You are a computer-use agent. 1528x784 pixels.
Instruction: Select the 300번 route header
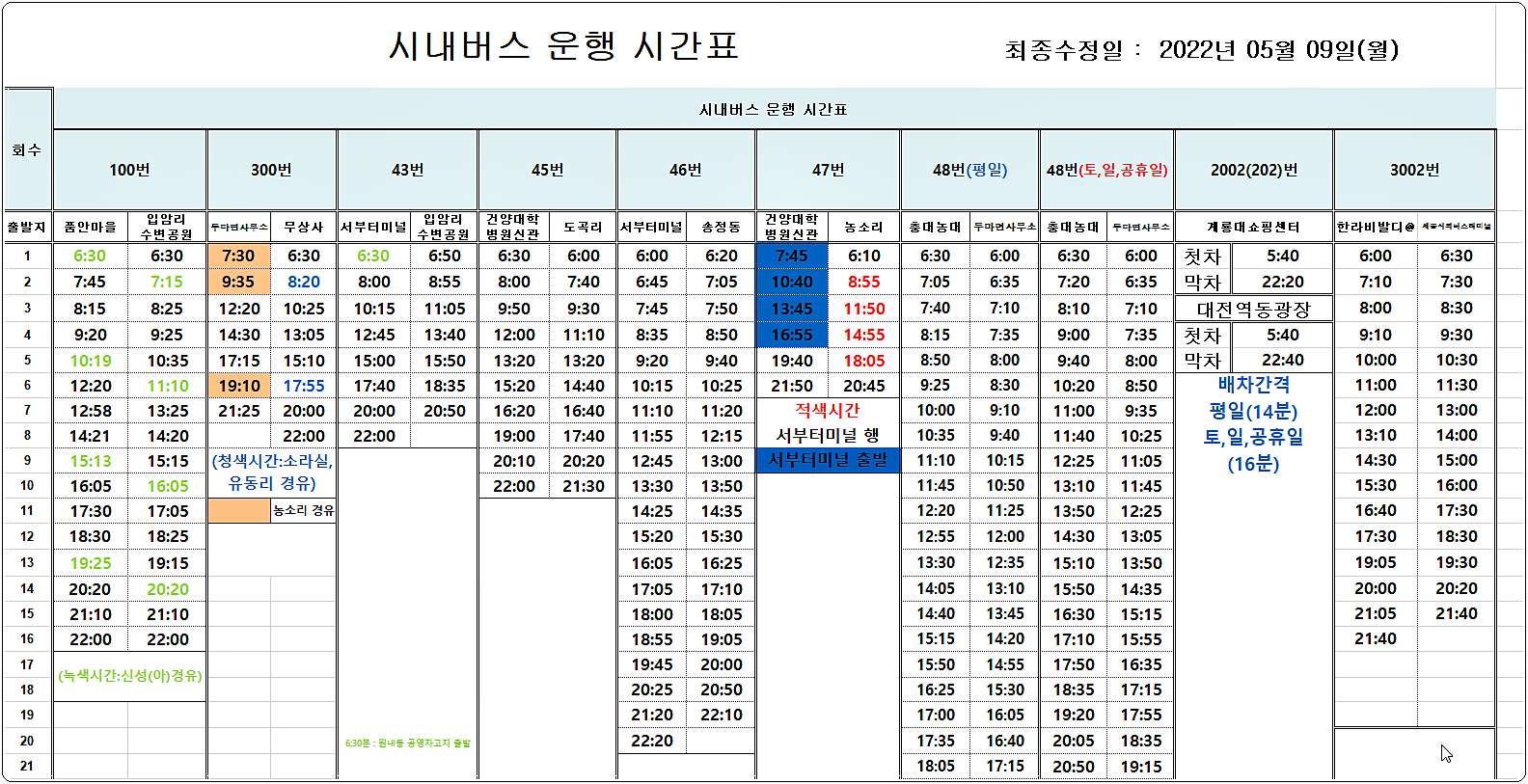tap(271, 170)
